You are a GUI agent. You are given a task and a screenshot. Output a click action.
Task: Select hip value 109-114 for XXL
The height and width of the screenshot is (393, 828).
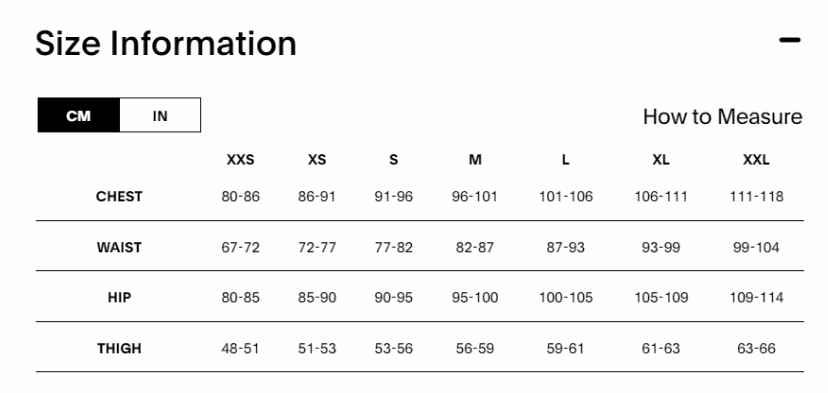tap(756, 297)
